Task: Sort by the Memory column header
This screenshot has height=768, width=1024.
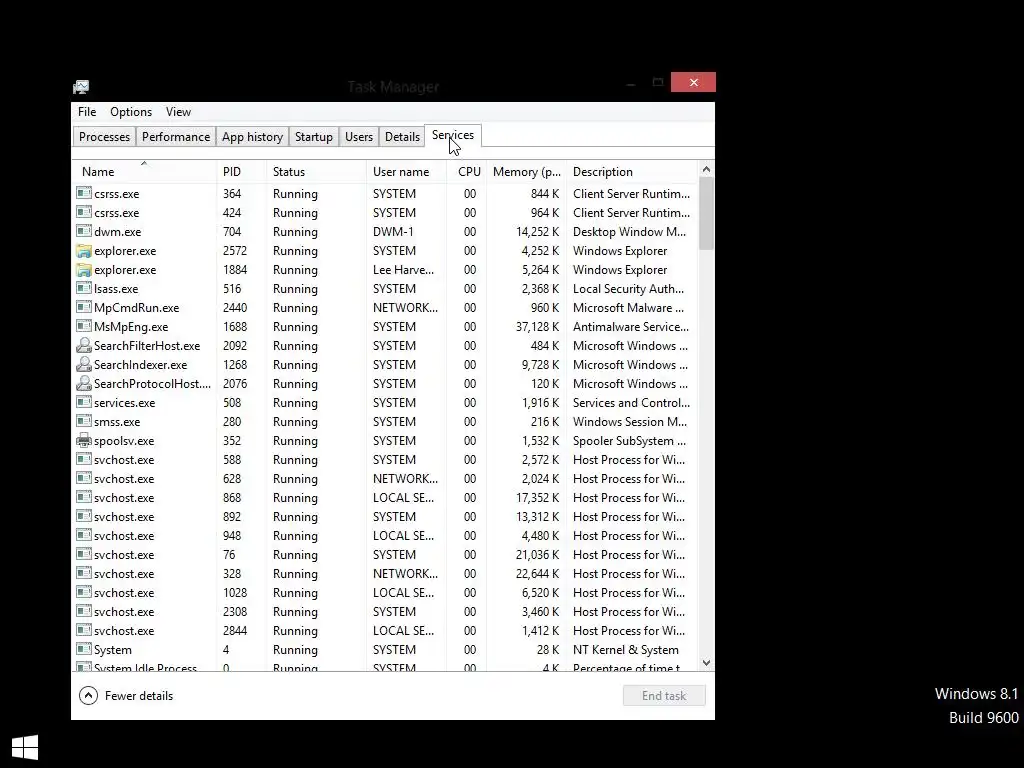Action: [526, 172]
